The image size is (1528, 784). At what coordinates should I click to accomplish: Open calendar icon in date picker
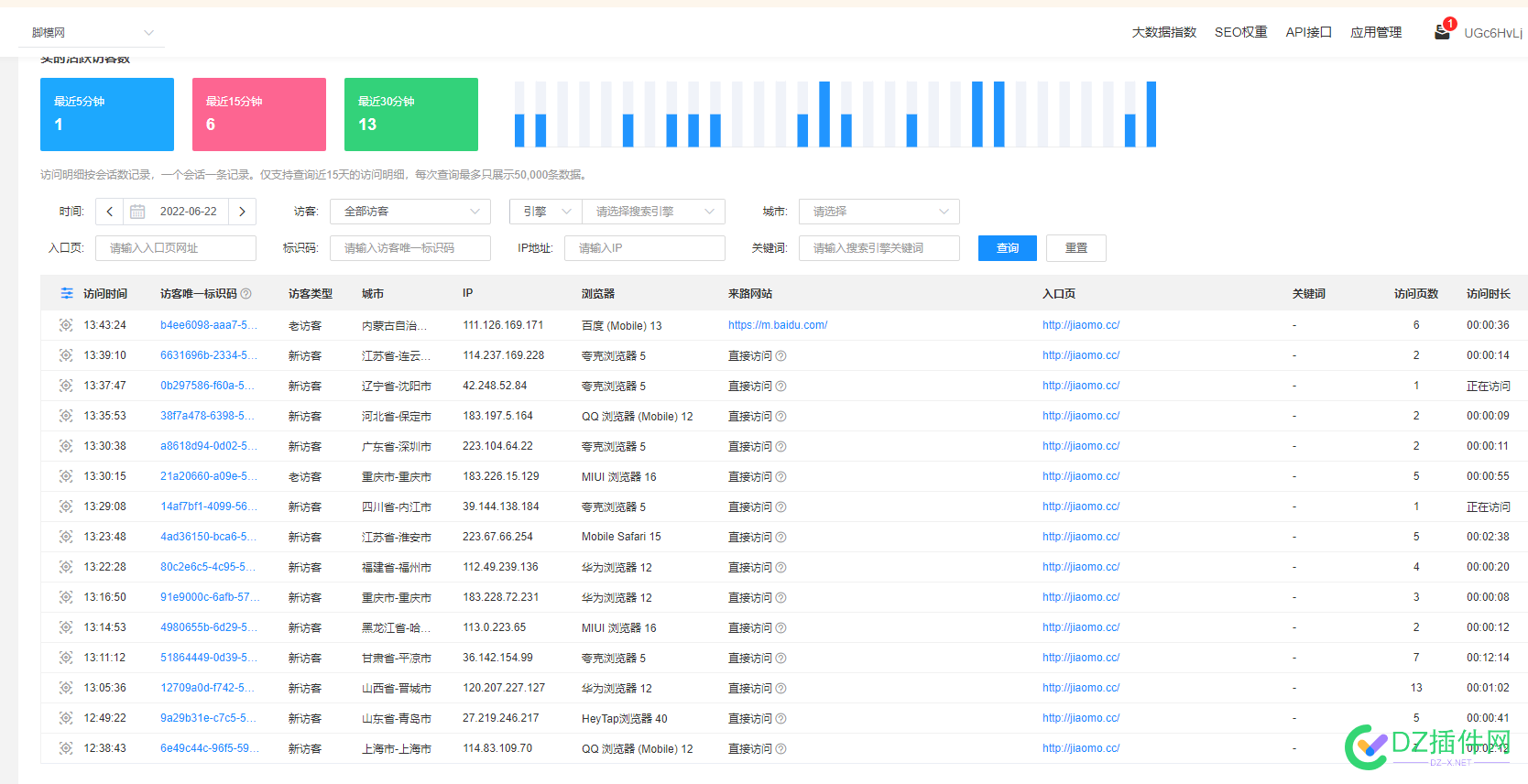tap(137, 212)
